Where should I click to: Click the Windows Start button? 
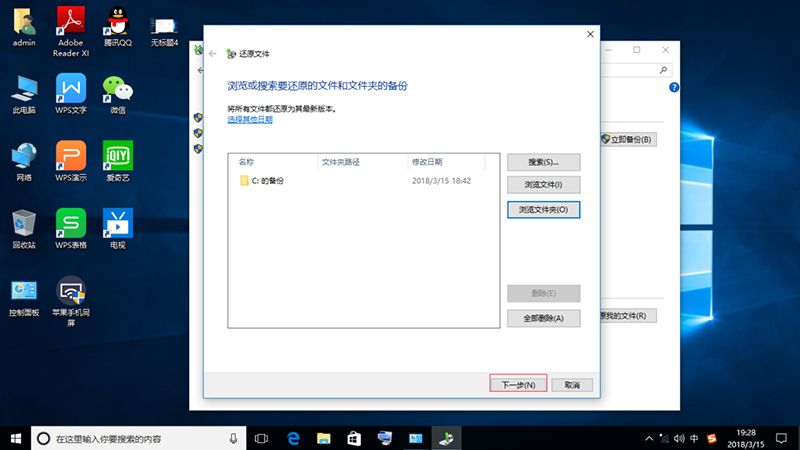[x=15, y=438]
